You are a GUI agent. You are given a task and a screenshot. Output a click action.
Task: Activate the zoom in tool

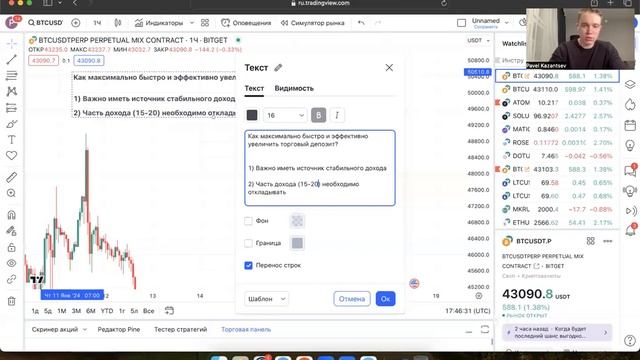point(11,193)
